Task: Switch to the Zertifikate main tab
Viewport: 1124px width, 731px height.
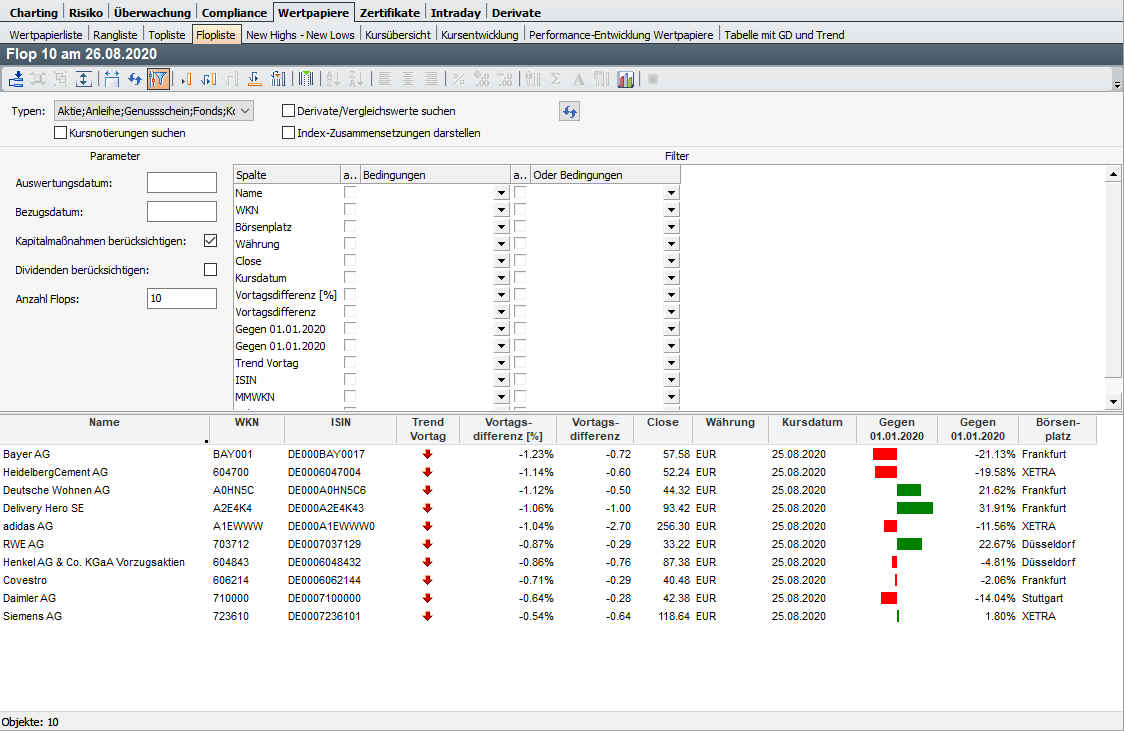Action: [391, 12]
